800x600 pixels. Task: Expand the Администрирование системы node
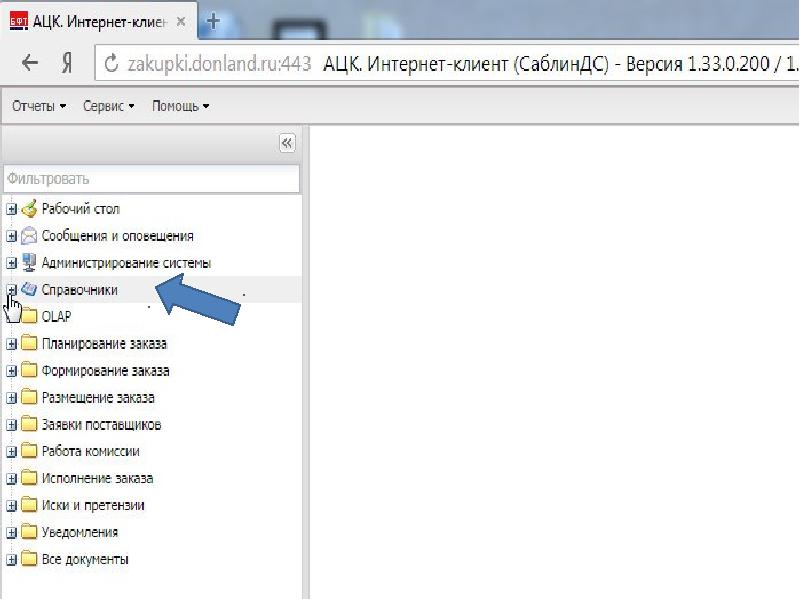(11, 263)
